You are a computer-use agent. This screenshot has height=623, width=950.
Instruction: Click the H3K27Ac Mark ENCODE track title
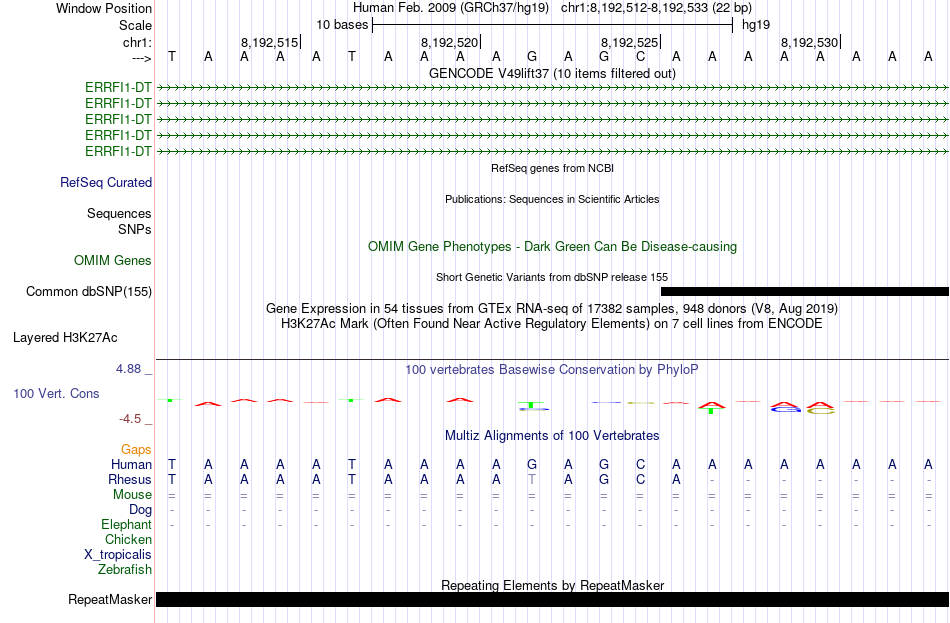553,324
